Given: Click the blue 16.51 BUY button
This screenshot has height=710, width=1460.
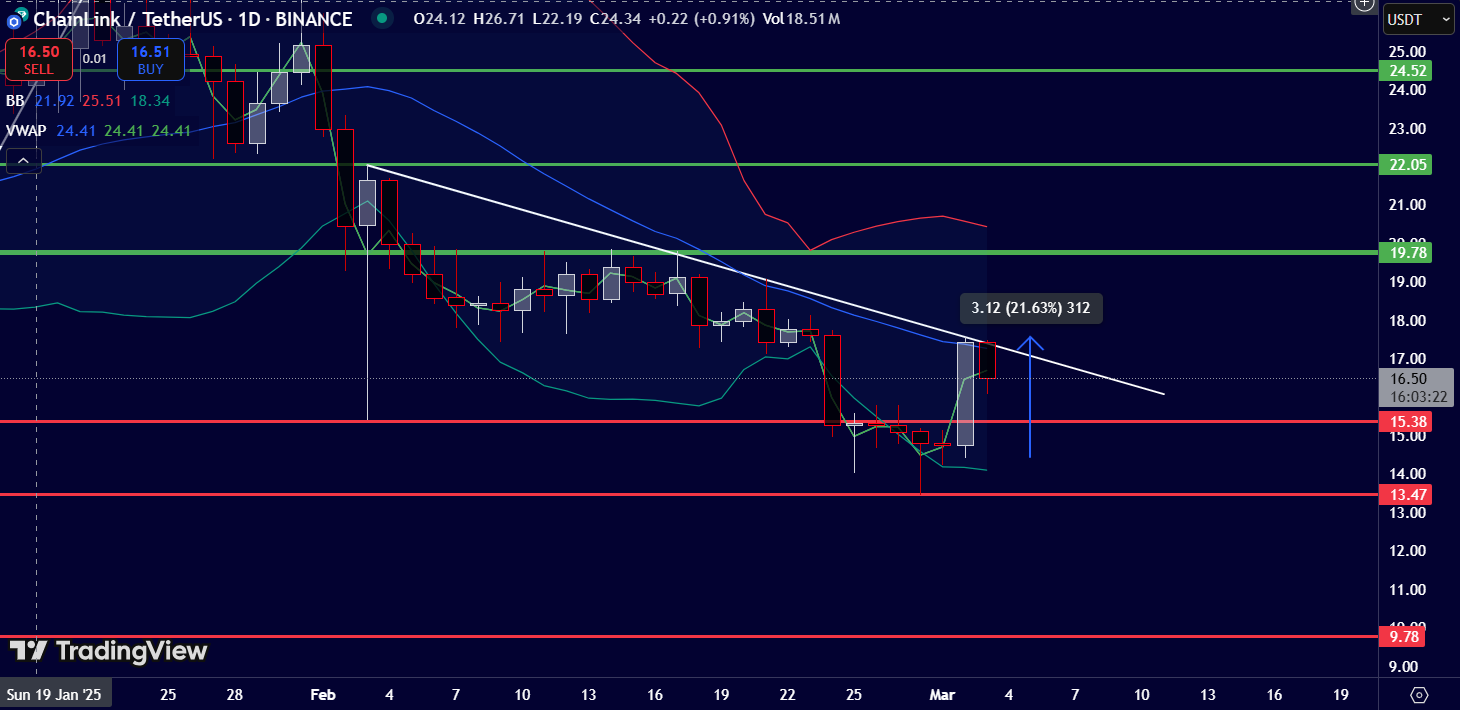Looking at the screenshot, I should point(150,60).
